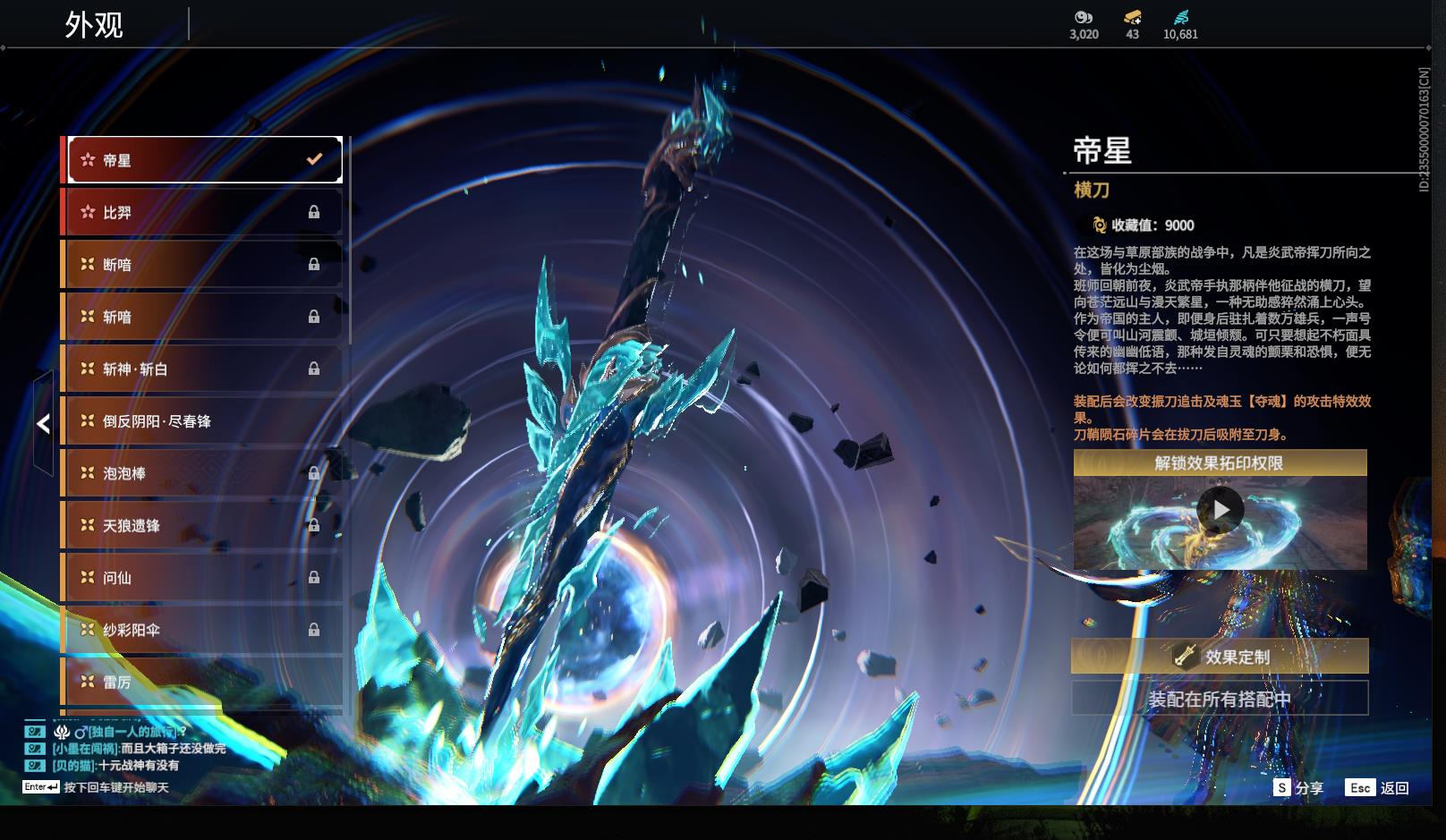Click the lock icon on 断喑
Screen dimensions: 1446x840
click(x=314, y=264)
